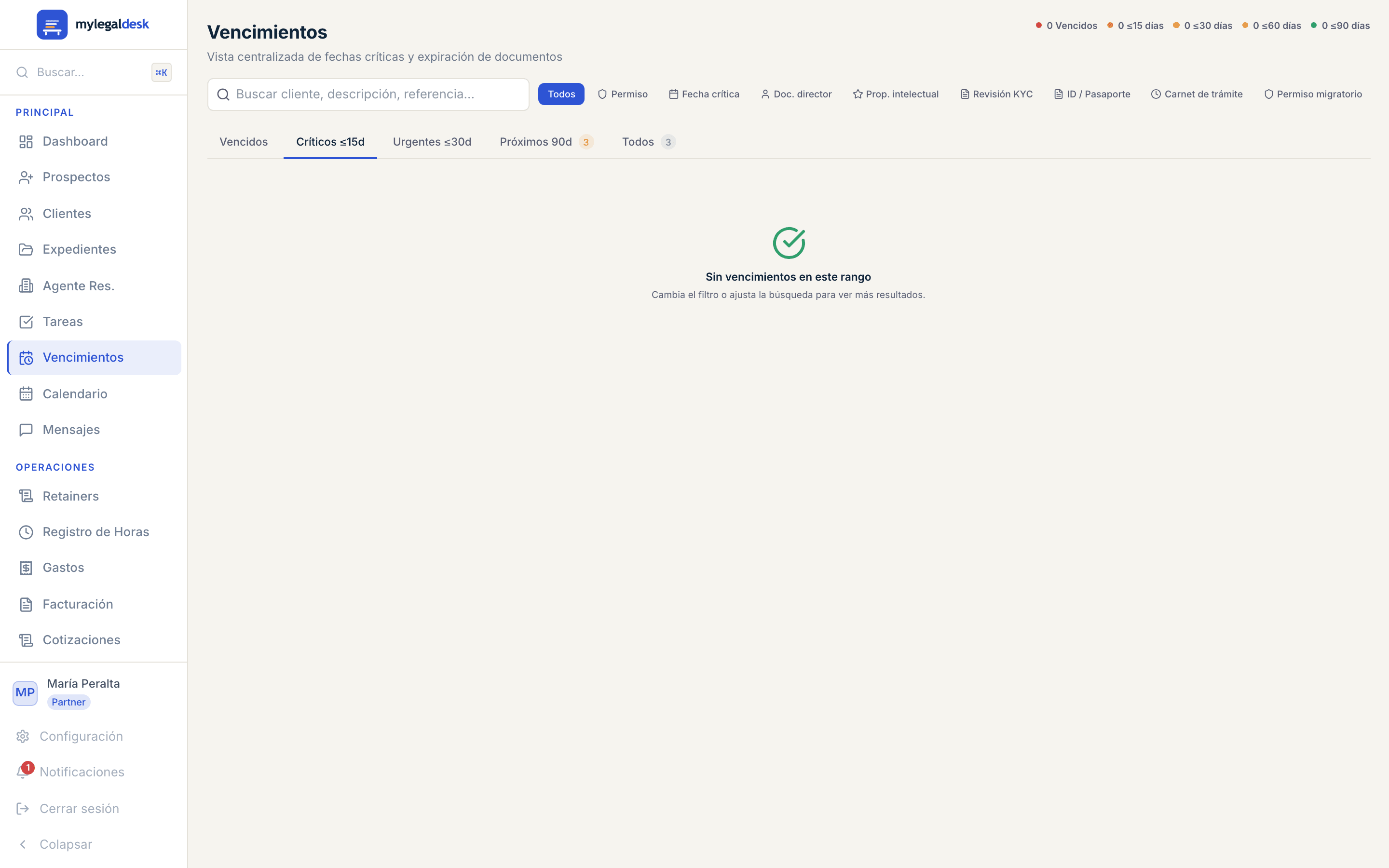Click the 0 Vencidos status indicator
Screen dimensions: 1389x868
pos(1066,26)
